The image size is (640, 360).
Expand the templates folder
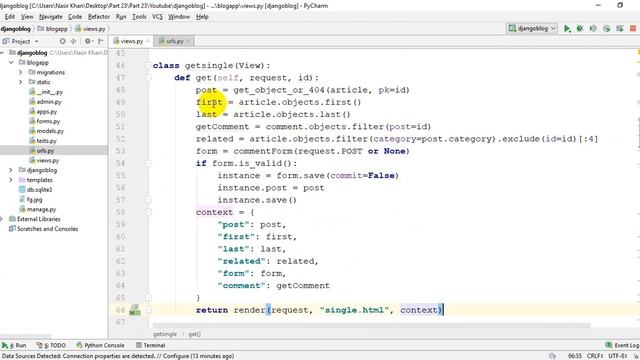(11, 180)
